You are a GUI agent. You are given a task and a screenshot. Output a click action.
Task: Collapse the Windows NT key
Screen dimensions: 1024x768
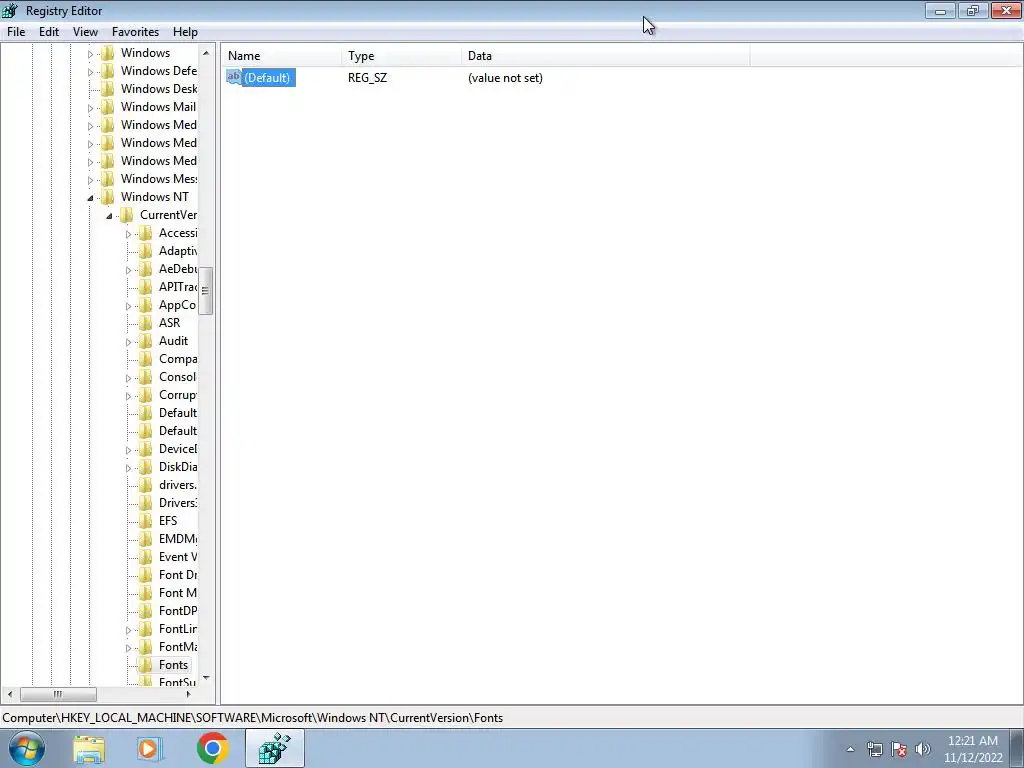pyautogui.click(x=90, y=197)
